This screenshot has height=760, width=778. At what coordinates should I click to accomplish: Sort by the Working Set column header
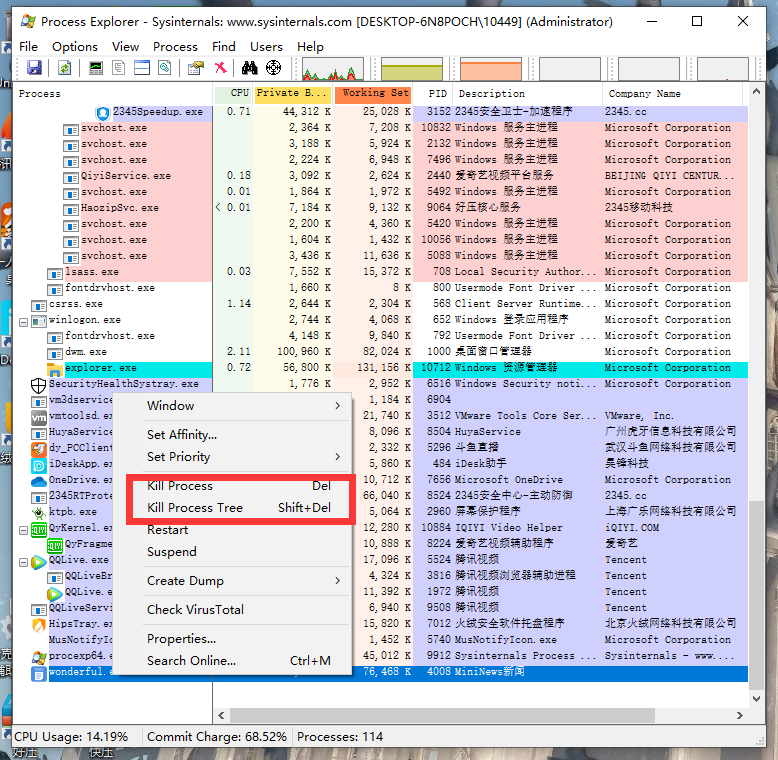373,94
